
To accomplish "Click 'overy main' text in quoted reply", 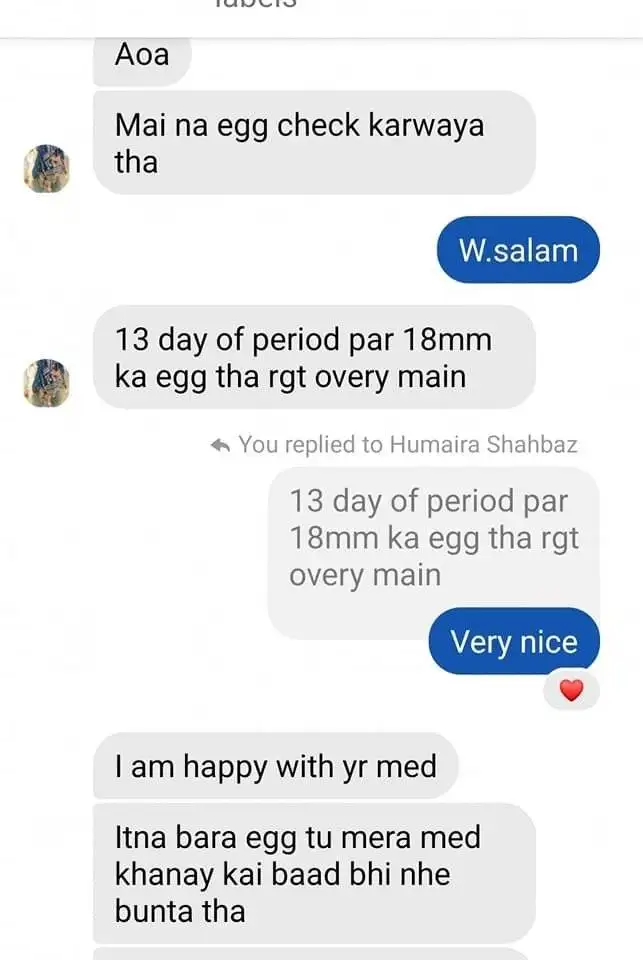I will coord(364,575).
